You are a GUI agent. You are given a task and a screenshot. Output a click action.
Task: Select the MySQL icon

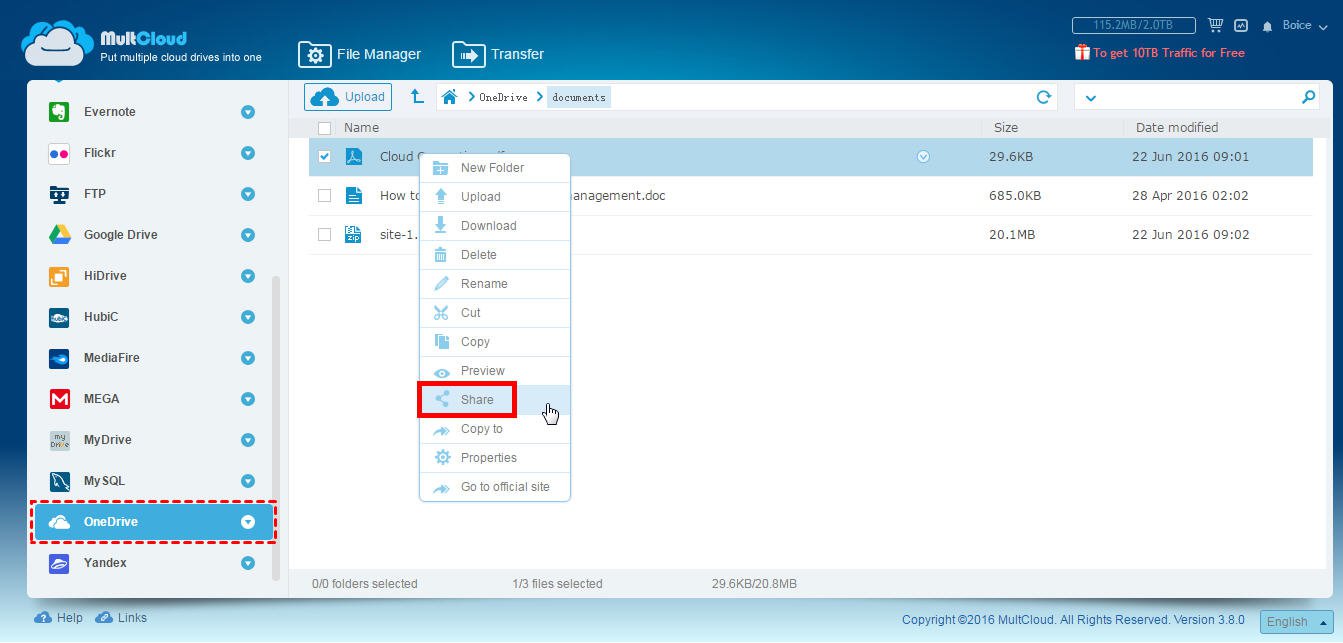[x=59, y=481]
